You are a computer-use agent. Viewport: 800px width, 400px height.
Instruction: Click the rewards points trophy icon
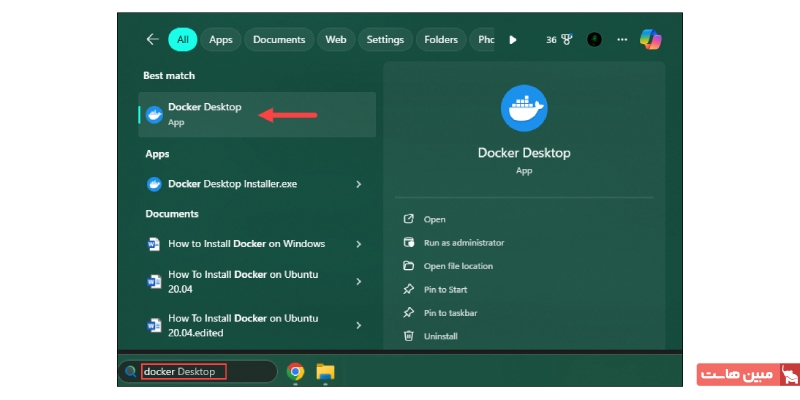point(565,40)
